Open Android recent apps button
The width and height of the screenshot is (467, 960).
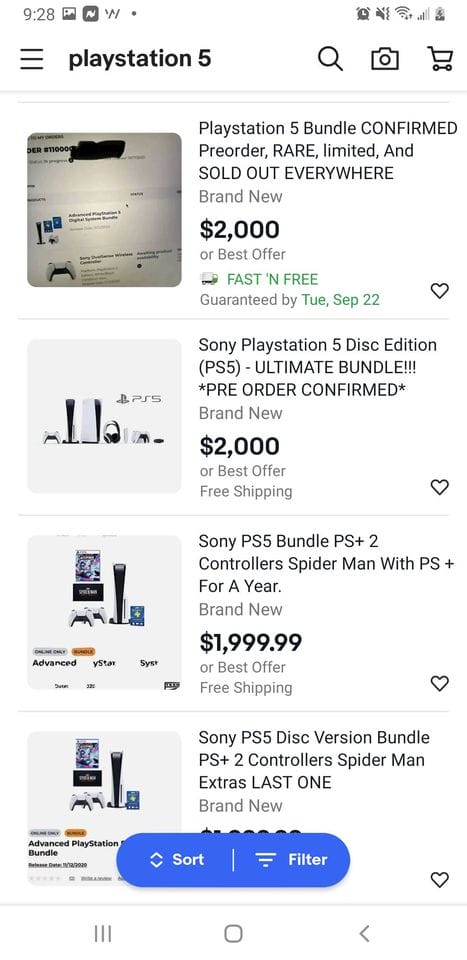[x=102, y=933]
